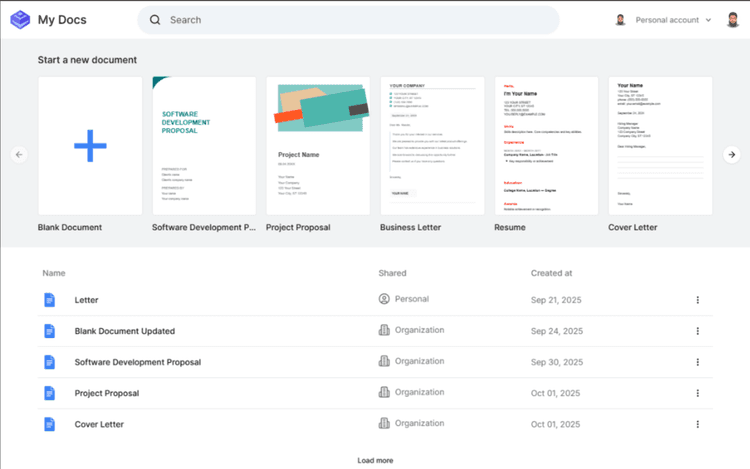
Task: Load more documents
Action: pyautogui.click(x=375, y=460)
